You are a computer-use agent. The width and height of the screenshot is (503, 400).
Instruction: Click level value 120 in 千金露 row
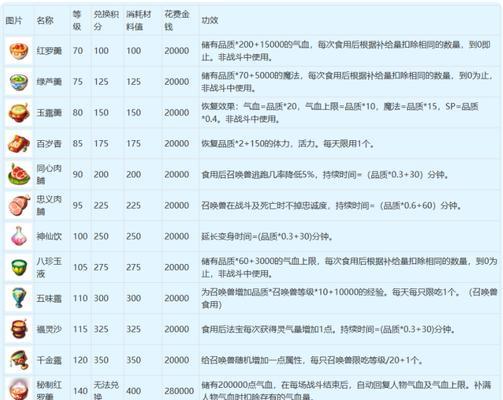coord(80,360)
